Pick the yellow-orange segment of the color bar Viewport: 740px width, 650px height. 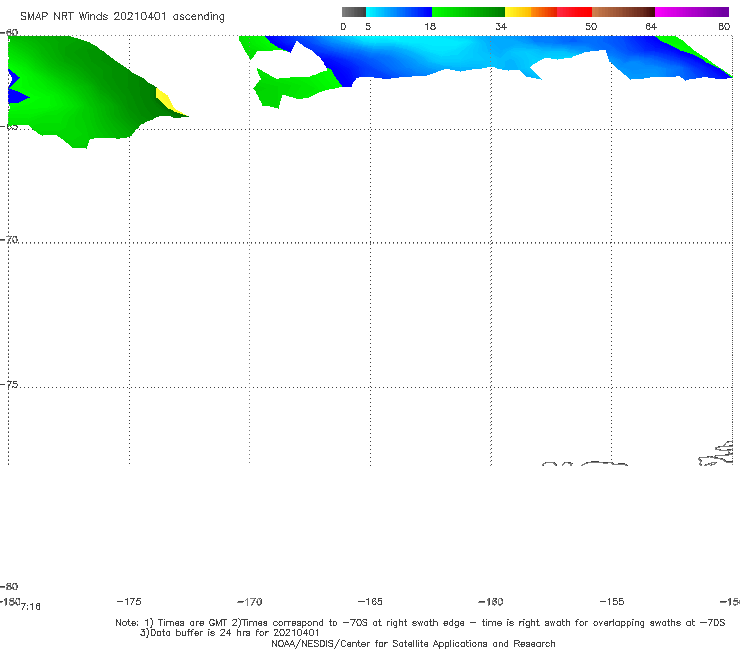point(530,12)
